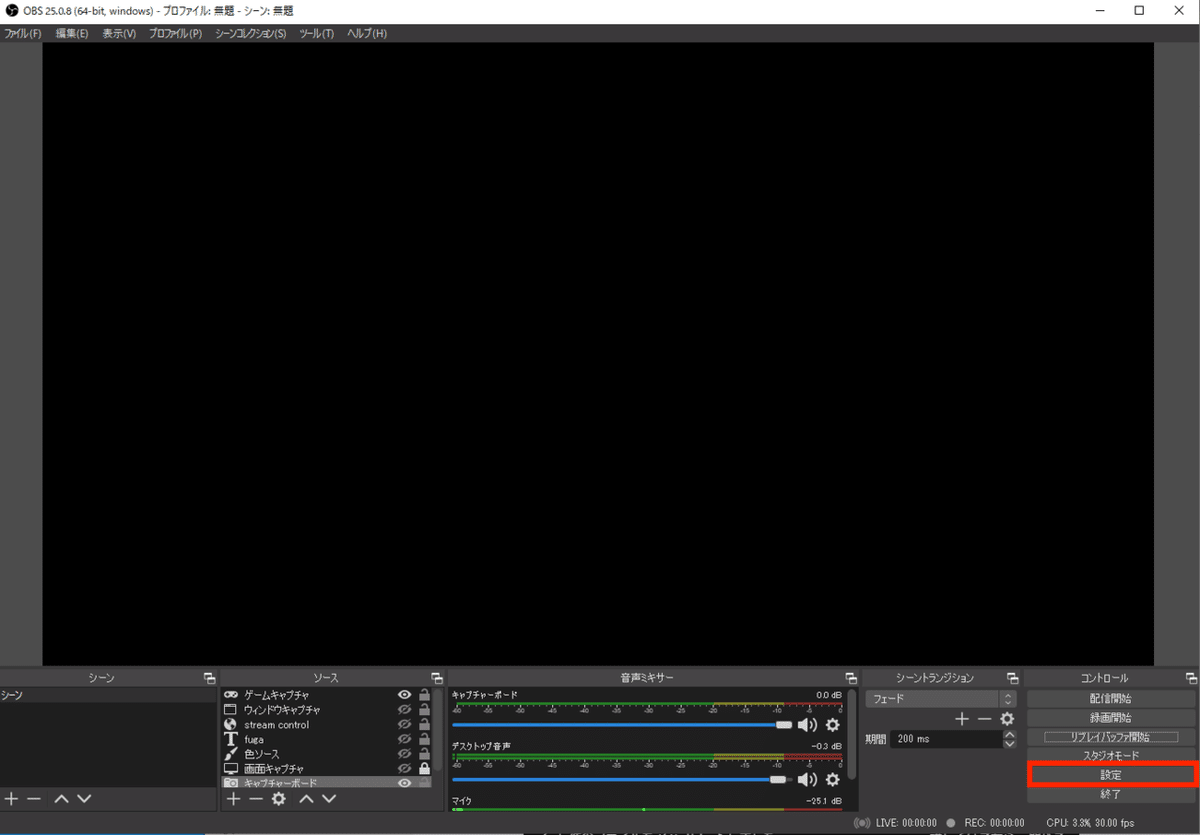Show 色ソース source via eye icon
The width and height of the screenshot is (1200, 835).
pyautogui.click(x=405, y=753)
